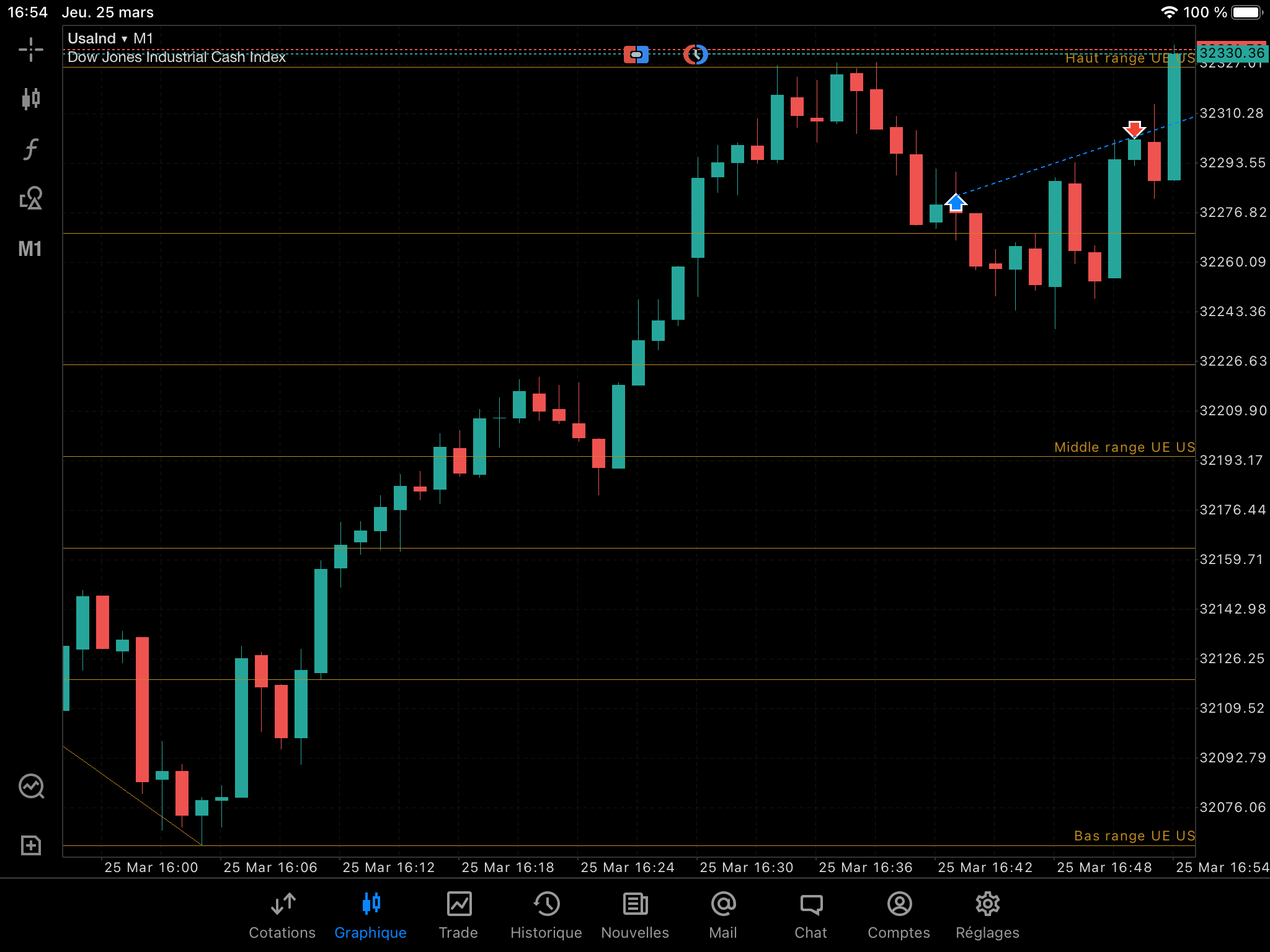Open the drawing objects shapes tool
1270x952 pixels.
click(x=30, y=198)
